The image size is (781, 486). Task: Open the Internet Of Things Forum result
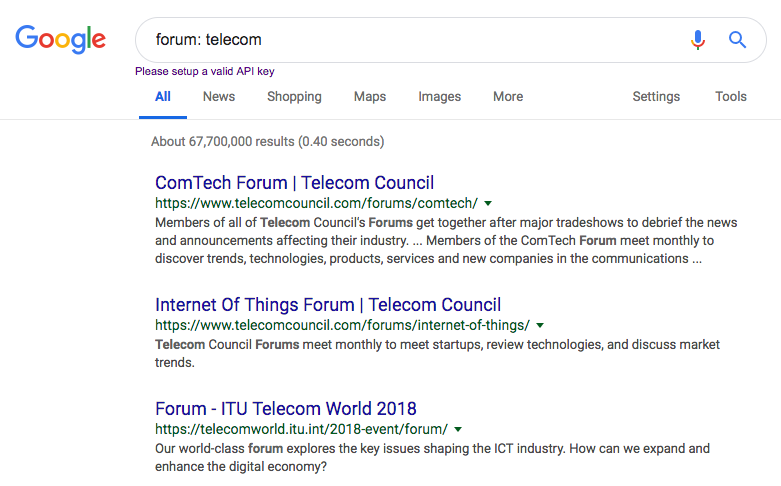(328, 305)
